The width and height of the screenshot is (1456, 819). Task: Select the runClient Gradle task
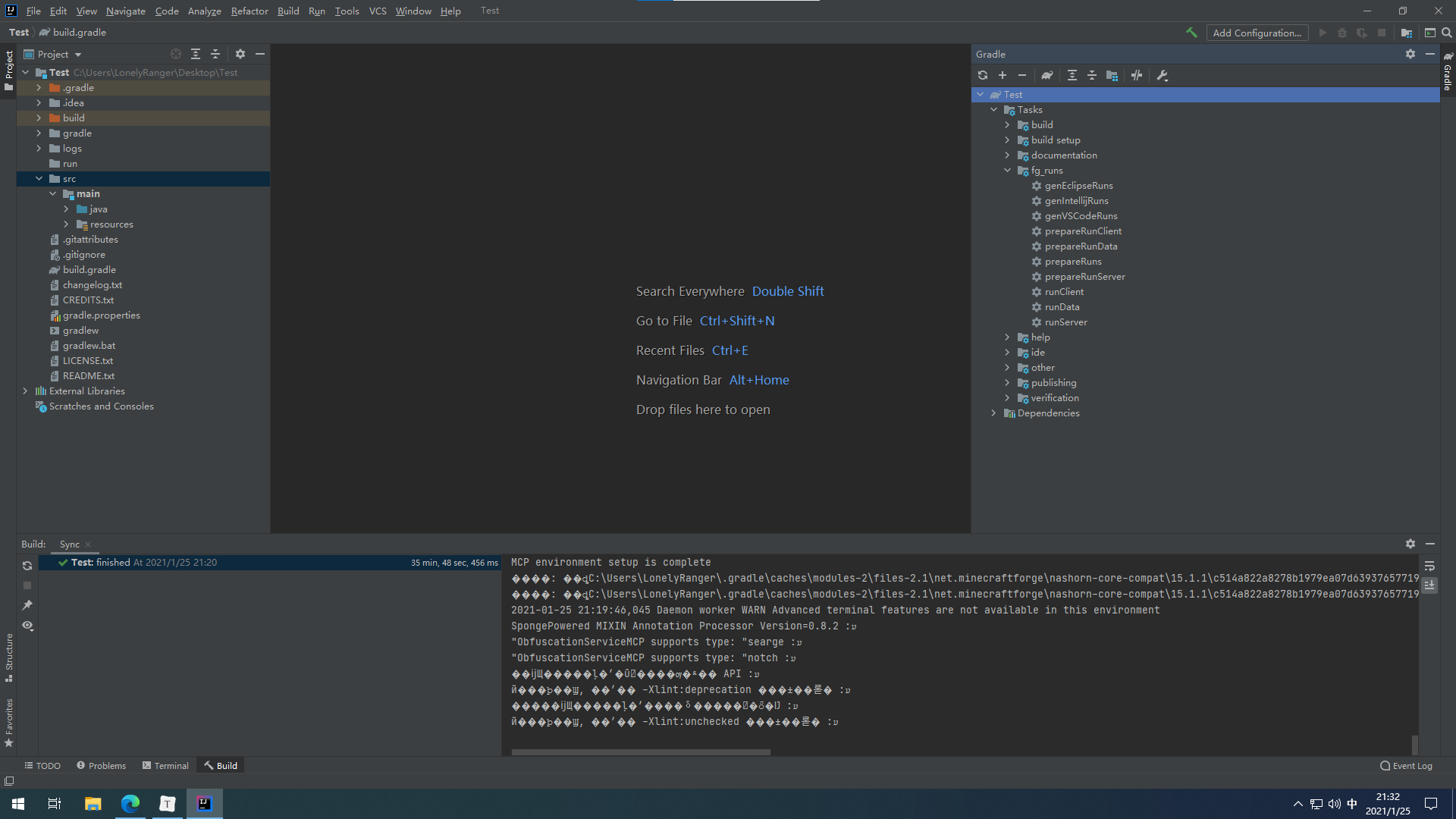[1063, 292]
